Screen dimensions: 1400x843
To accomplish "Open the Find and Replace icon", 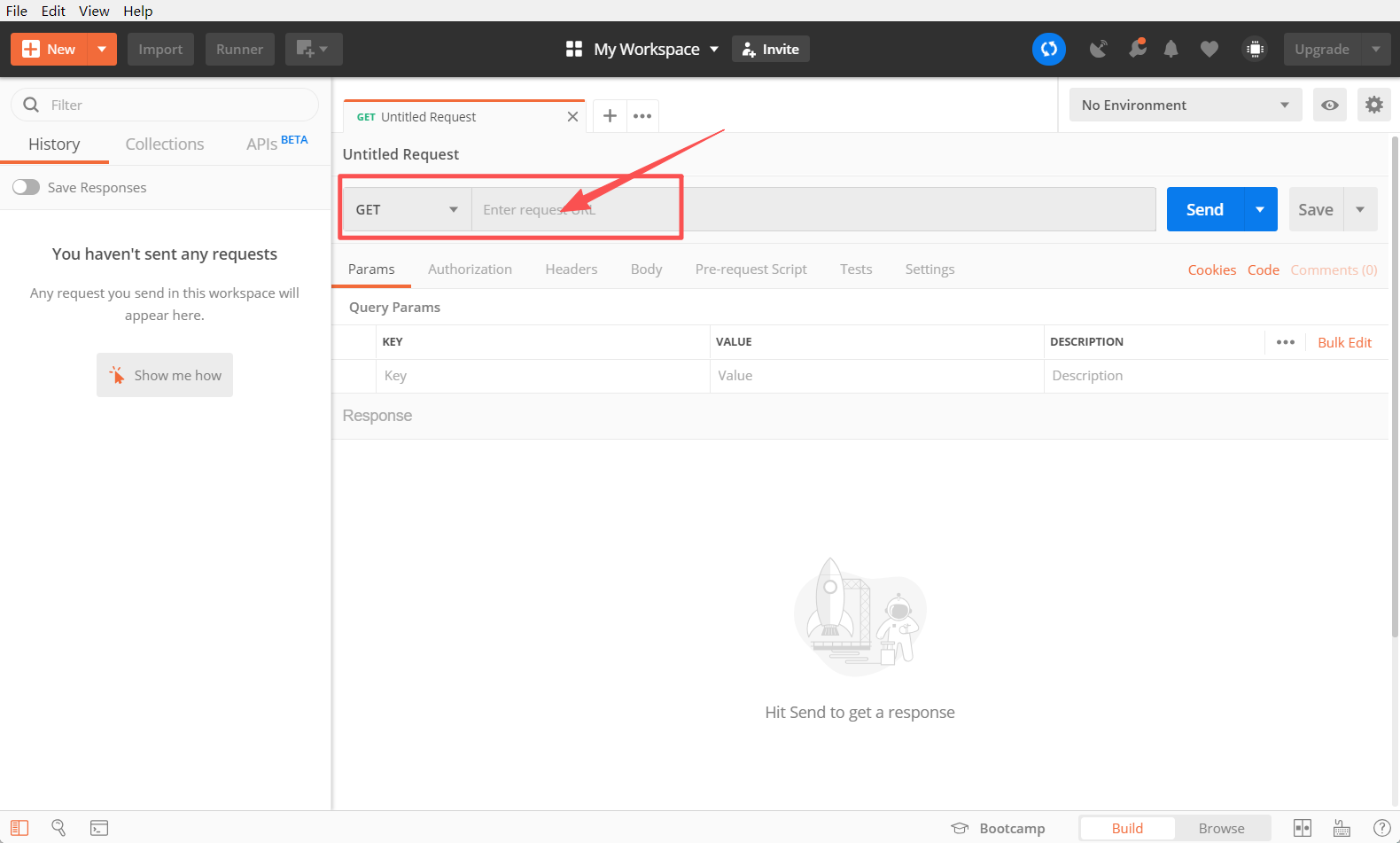I will pyautogui.click(x=58, y=828).
